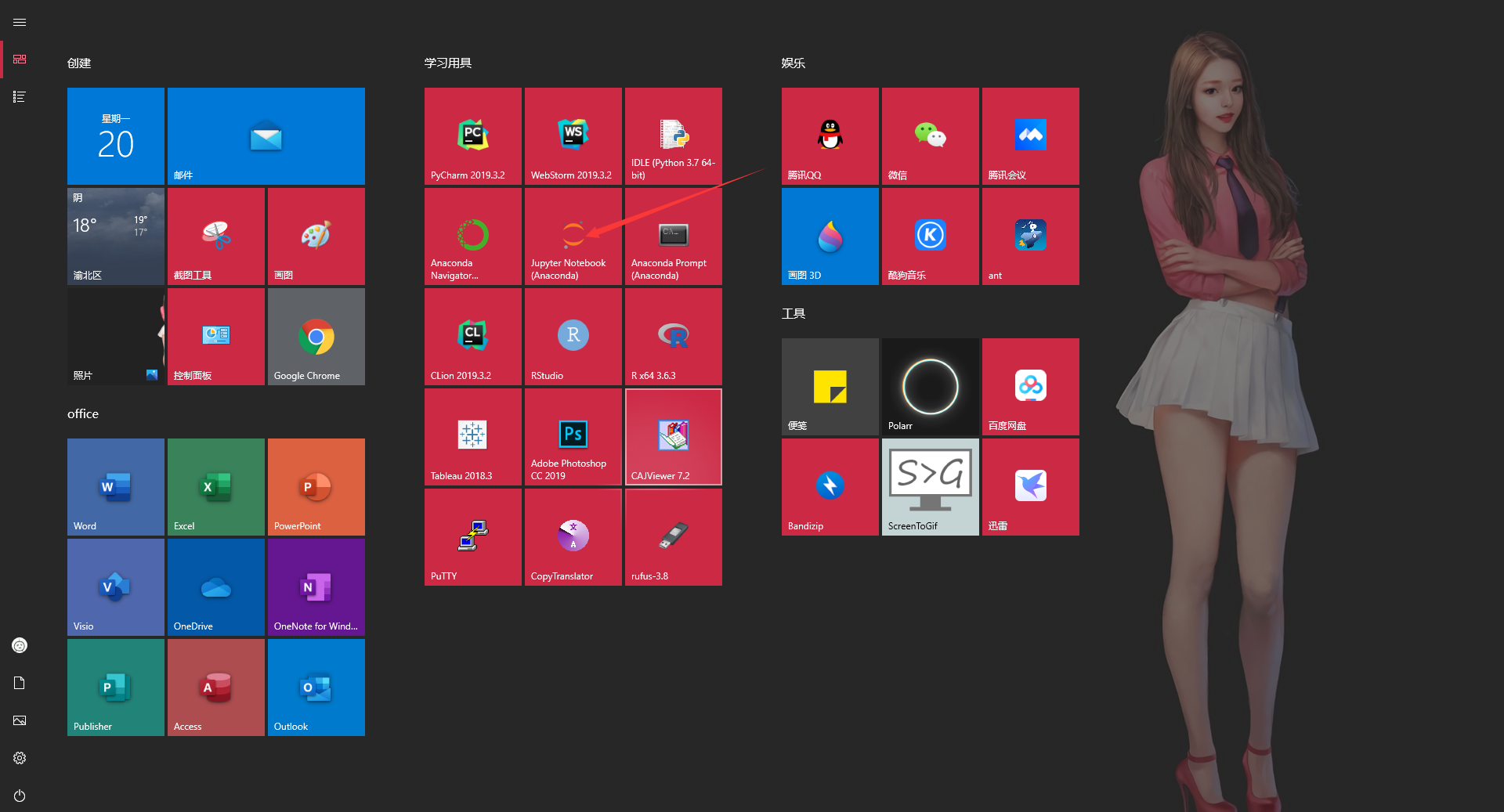
Task: Open the 邮件 mail tile
Action: 266,136
